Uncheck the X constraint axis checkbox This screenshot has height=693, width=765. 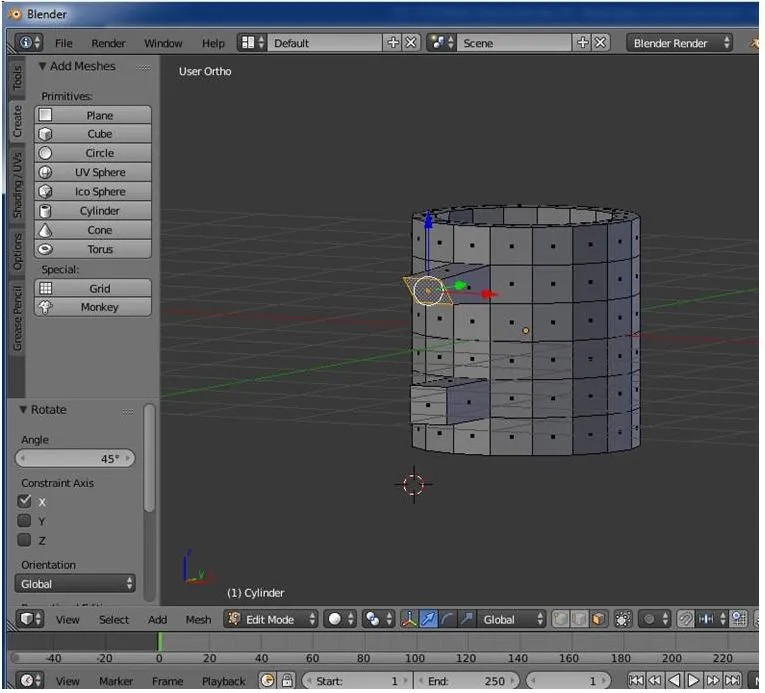click(x=24, y=501)
